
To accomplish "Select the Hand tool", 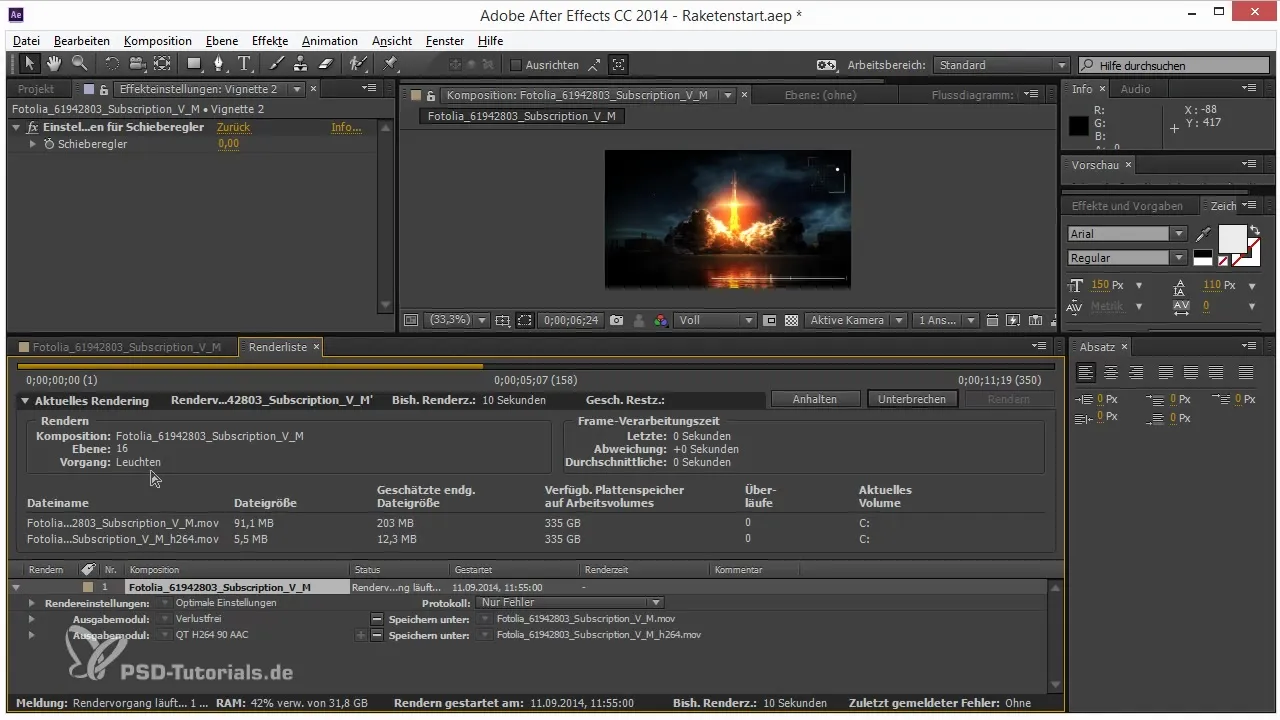I will 53,64.
